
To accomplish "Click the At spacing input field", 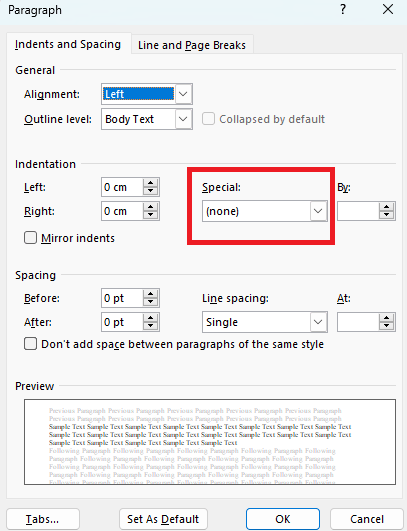I will click(x=358, y=322).
